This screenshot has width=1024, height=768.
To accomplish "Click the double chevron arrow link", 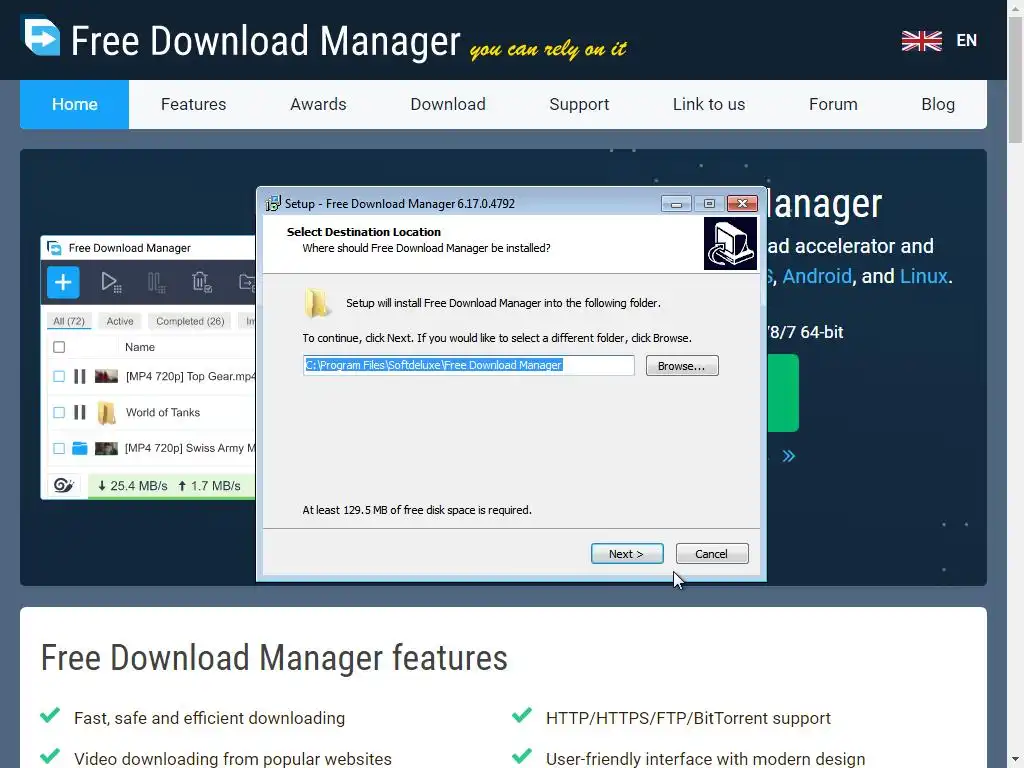I will [789, 456].
